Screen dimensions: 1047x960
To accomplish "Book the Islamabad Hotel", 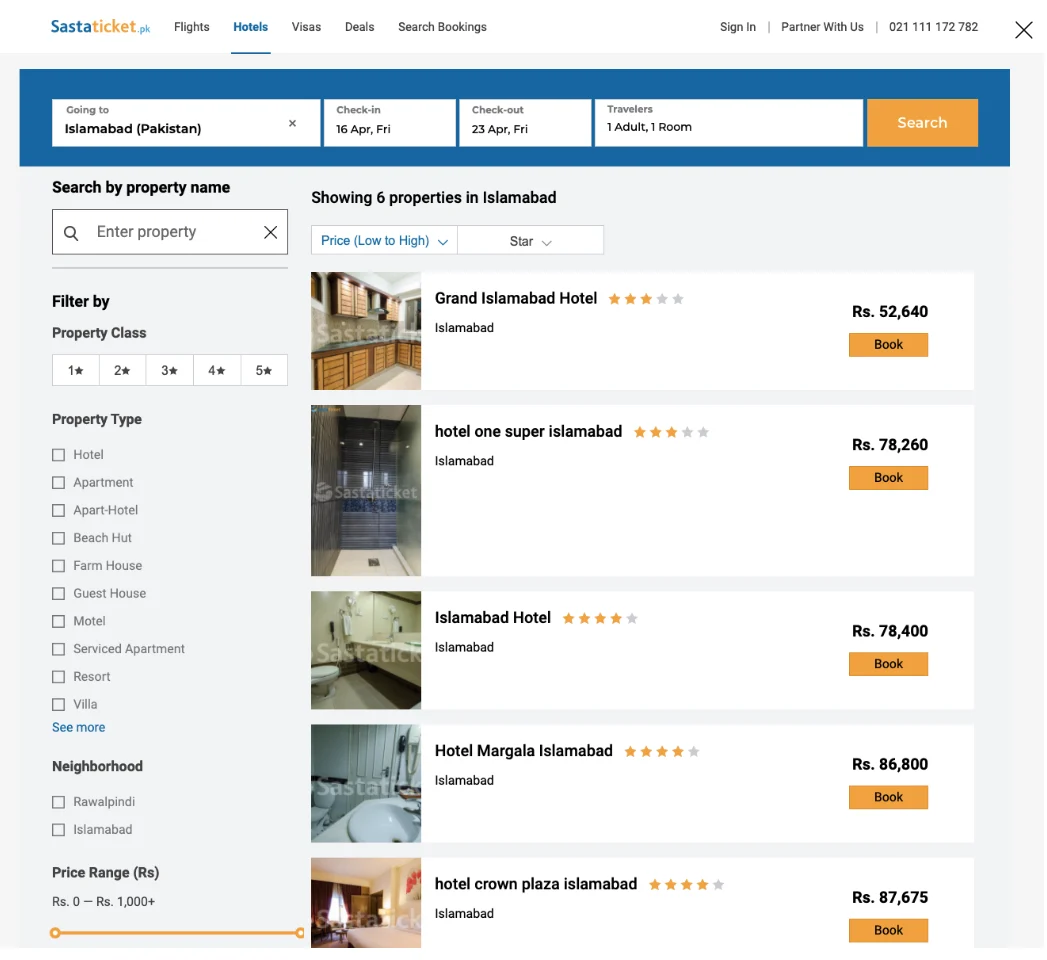I will click(888, 664).
